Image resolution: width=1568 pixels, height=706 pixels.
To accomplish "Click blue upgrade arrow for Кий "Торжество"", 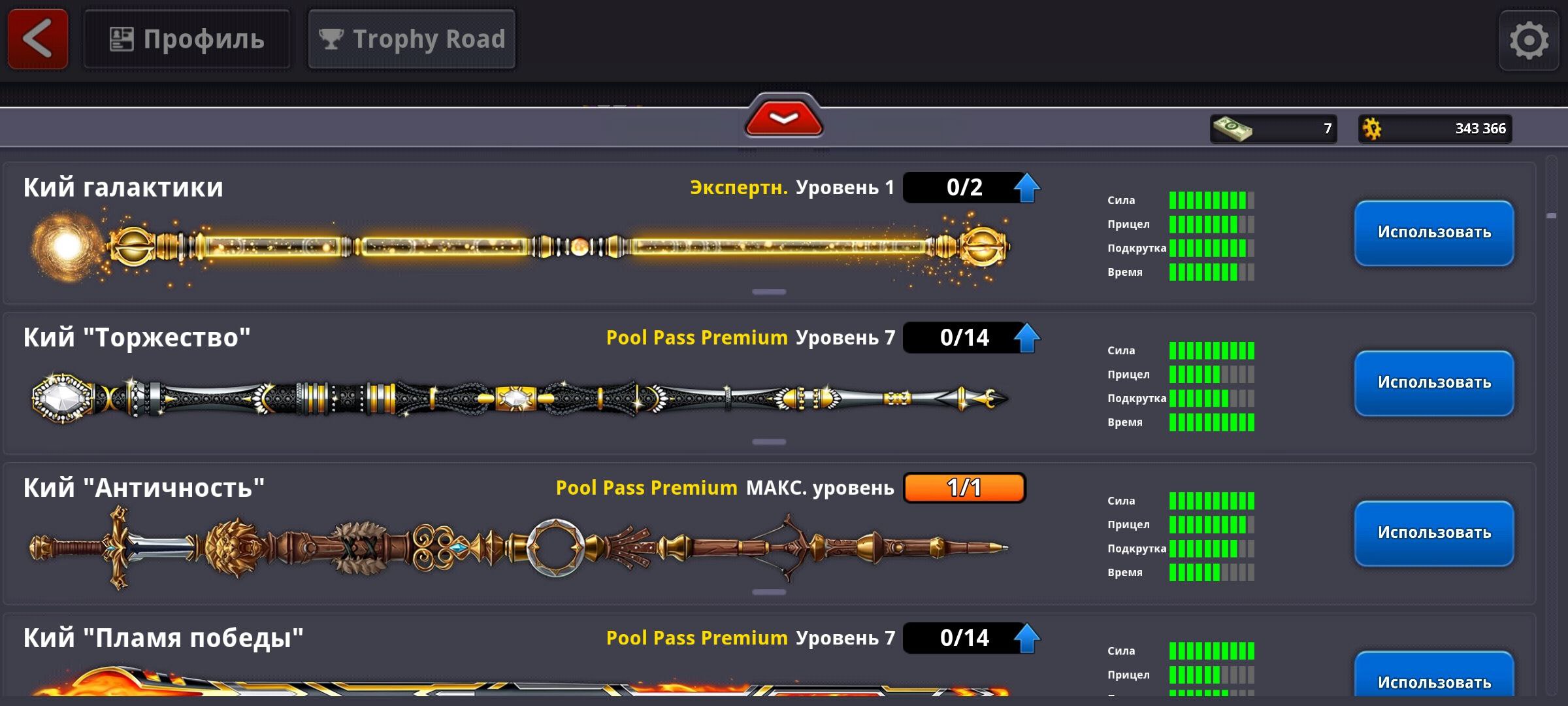I will pos(1027,338).
